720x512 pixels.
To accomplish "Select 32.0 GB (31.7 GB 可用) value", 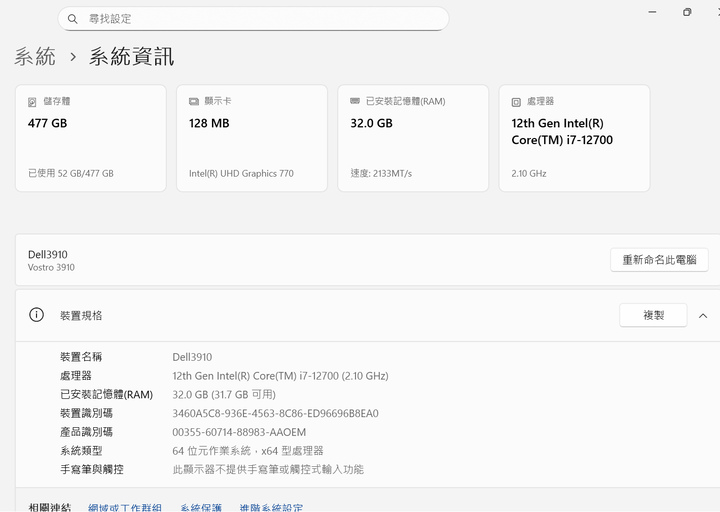I will [x=224, y=395].
